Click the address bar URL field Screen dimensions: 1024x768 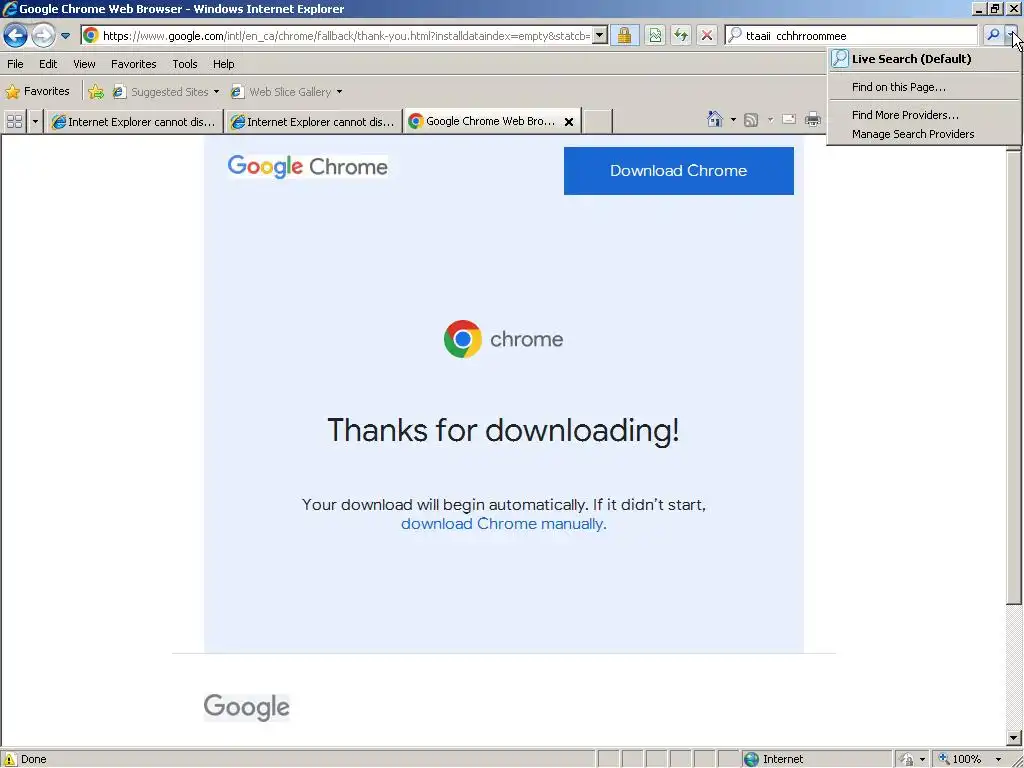click(x=337, y=35)
